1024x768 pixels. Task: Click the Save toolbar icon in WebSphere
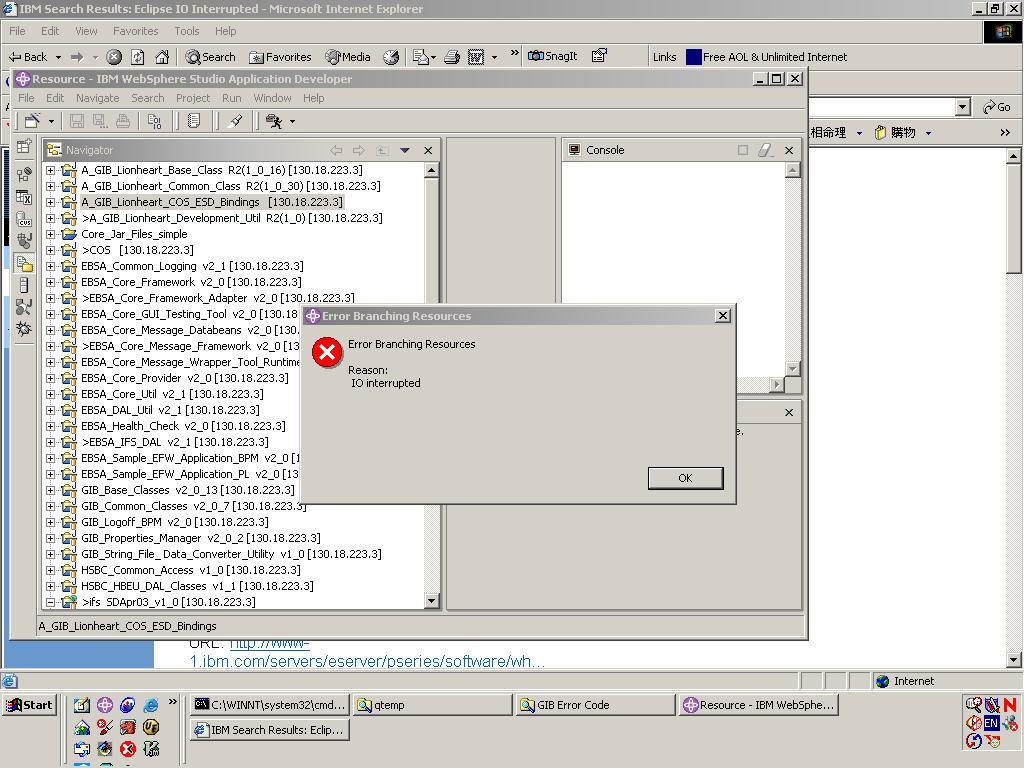point(76,121)
